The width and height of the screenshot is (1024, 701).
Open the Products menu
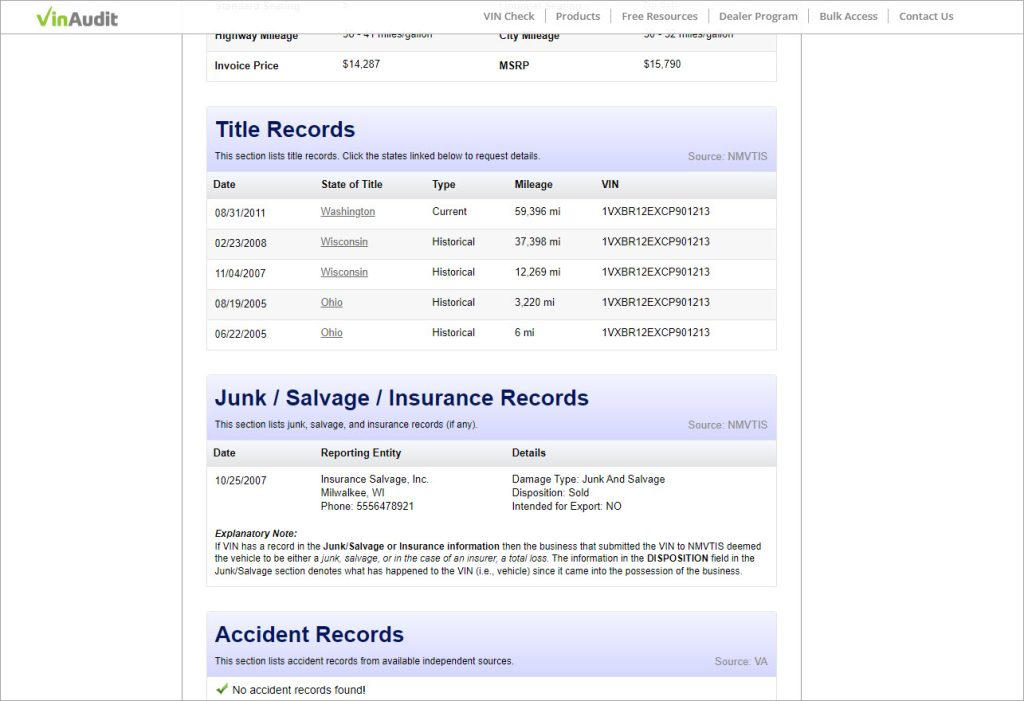coord(578,16)
